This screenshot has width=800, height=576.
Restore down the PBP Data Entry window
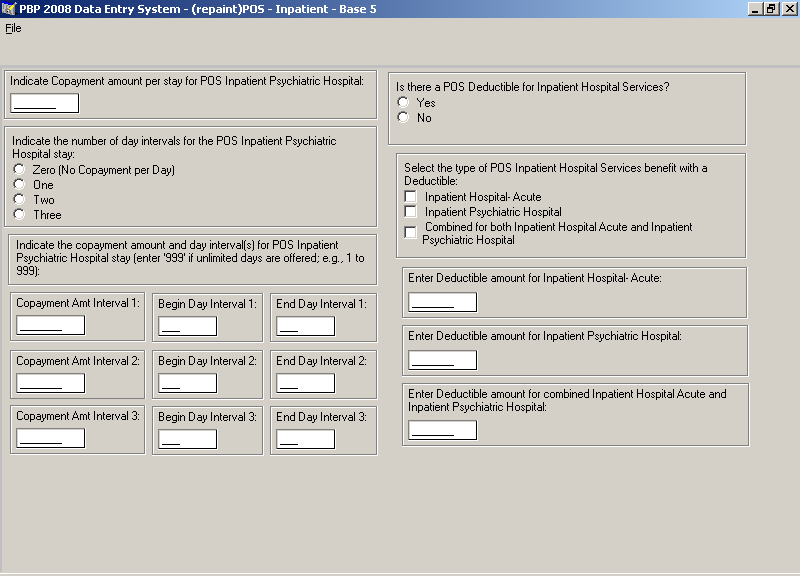pyautogui.click(x=770, y=9)
